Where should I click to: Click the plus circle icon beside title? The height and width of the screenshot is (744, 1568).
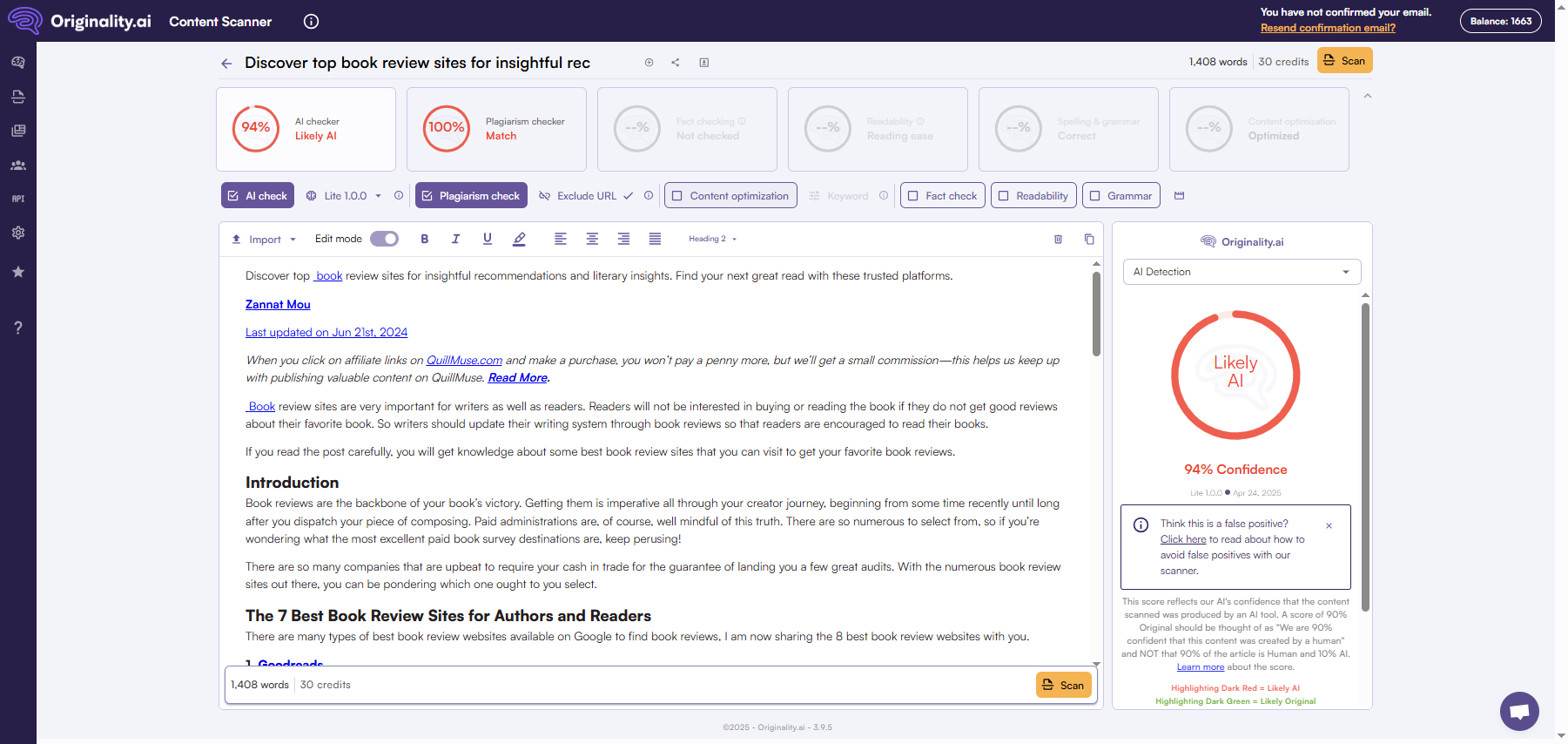649,63
